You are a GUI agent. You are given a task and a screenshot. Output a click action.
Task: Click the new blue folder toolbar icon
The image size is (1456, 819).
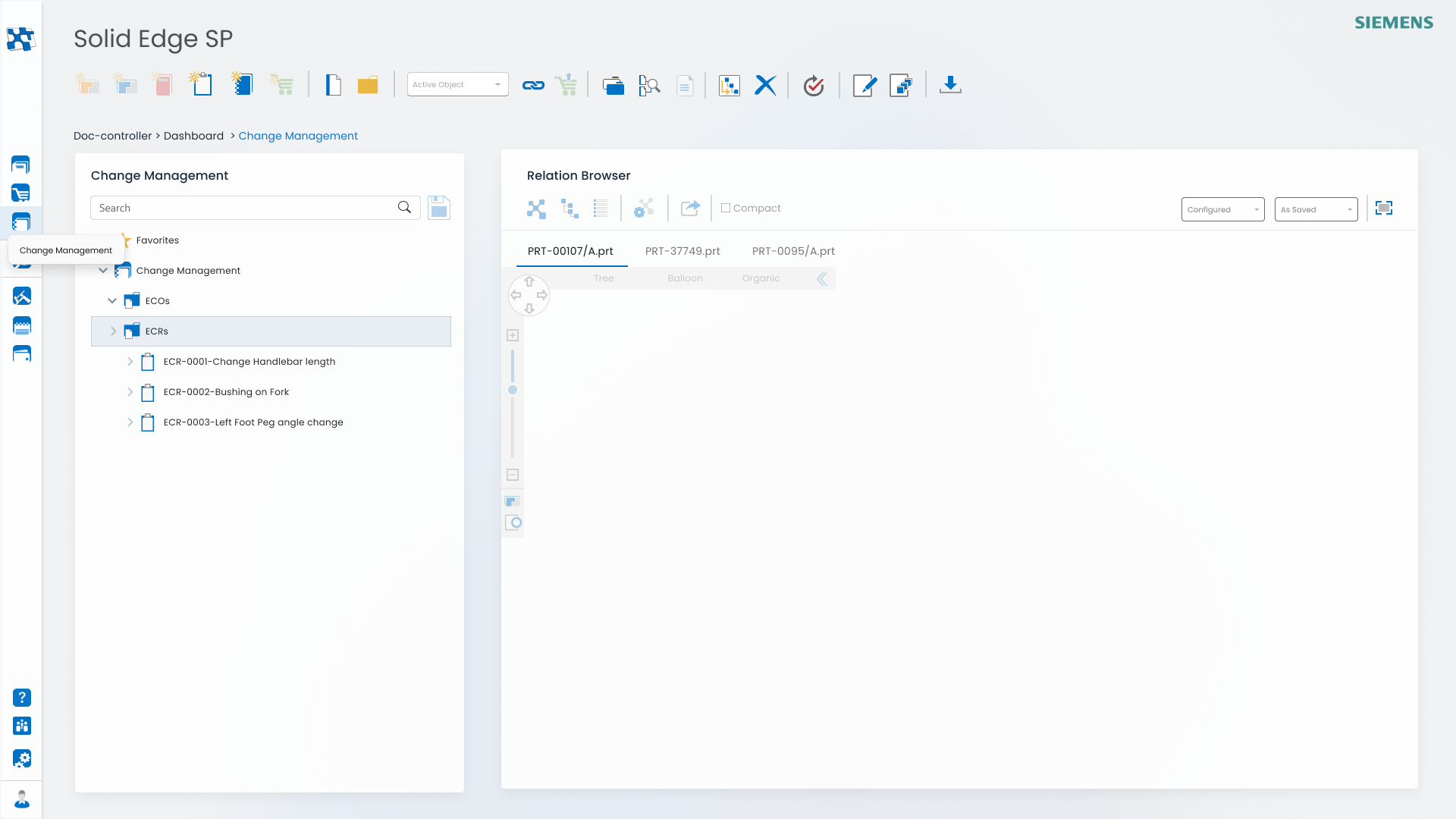point(126,84)
